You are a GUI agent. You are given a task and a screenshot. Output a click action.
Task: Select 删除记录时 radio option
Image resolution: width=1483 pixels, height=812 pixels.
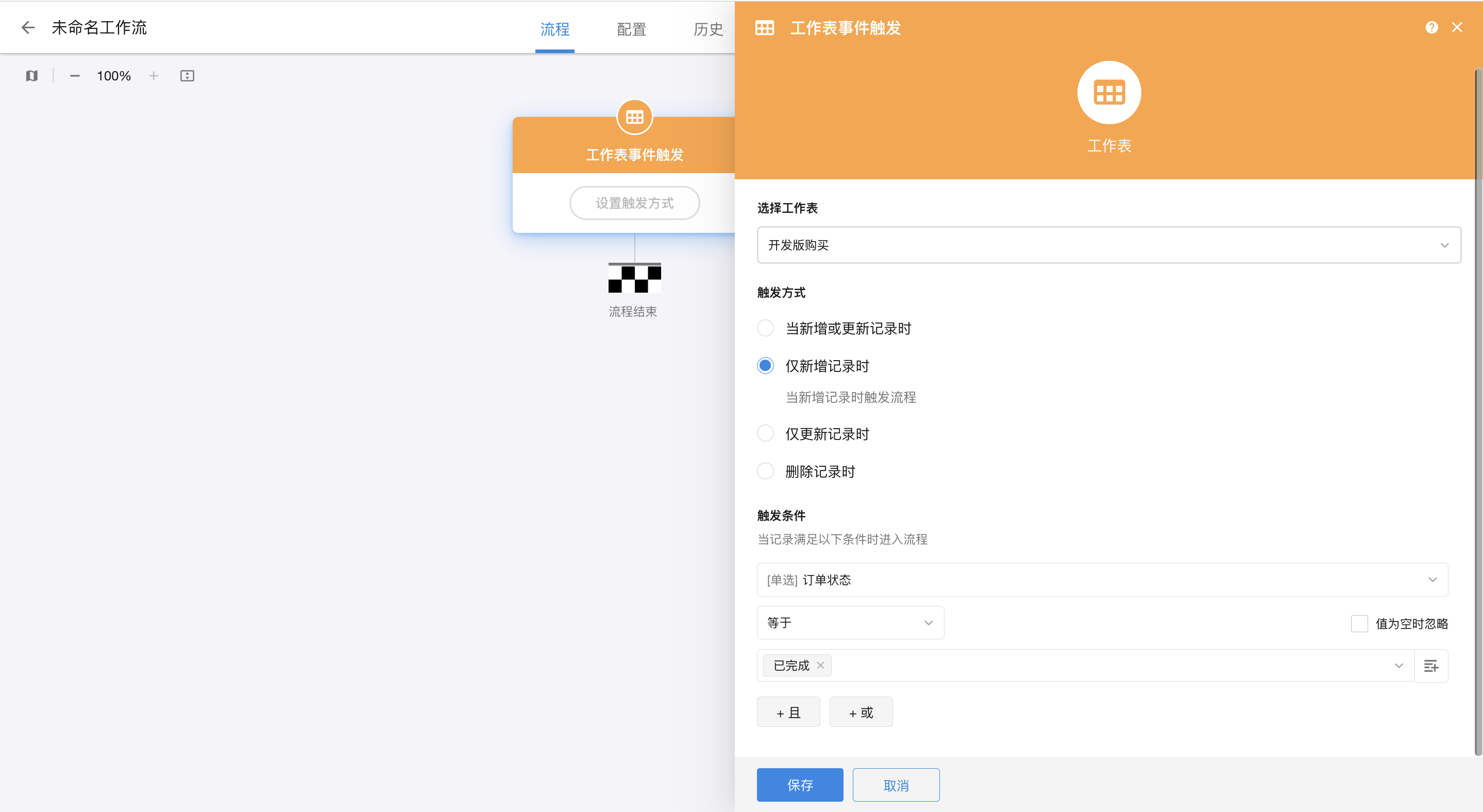tap(765, 471)
